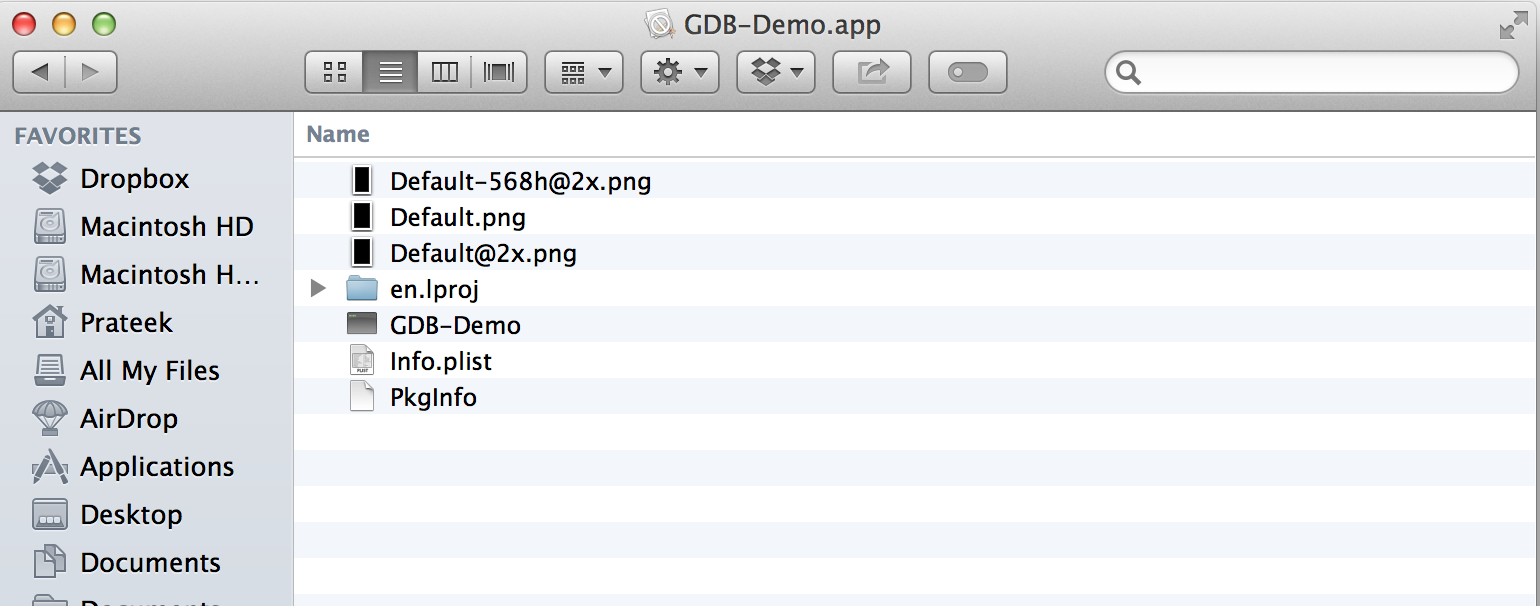
Task: Switch to Cover Flow view
Action: [x=499, y=72]
